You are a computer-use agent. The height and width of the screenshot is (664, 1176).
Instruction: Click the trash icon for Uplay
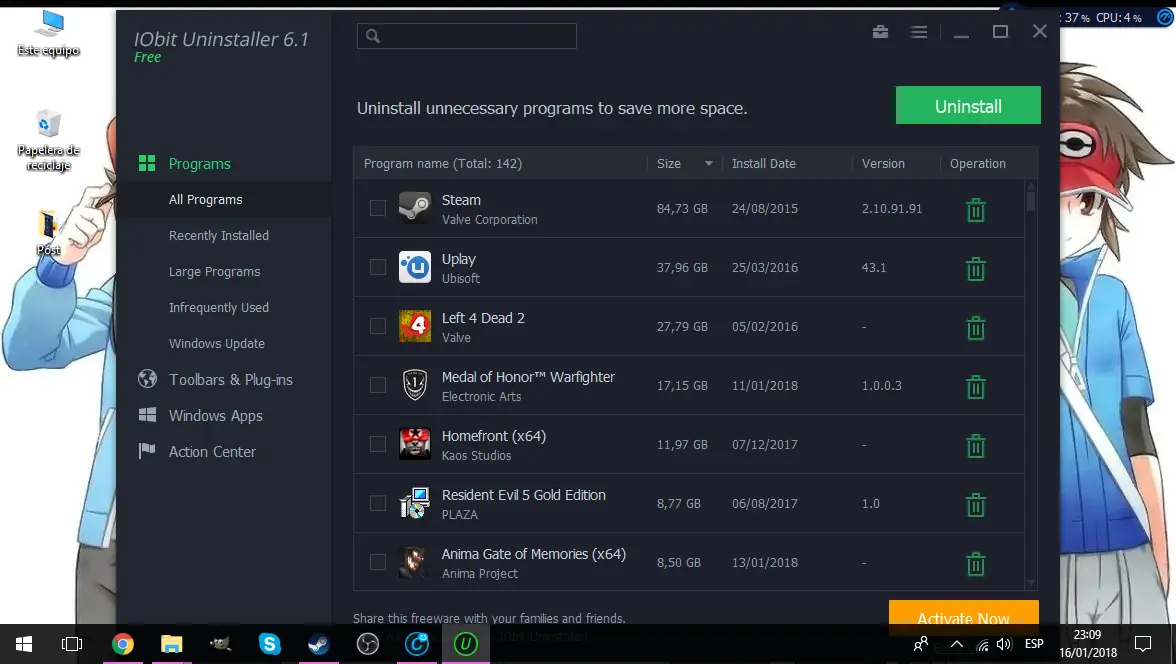[976, 269]
